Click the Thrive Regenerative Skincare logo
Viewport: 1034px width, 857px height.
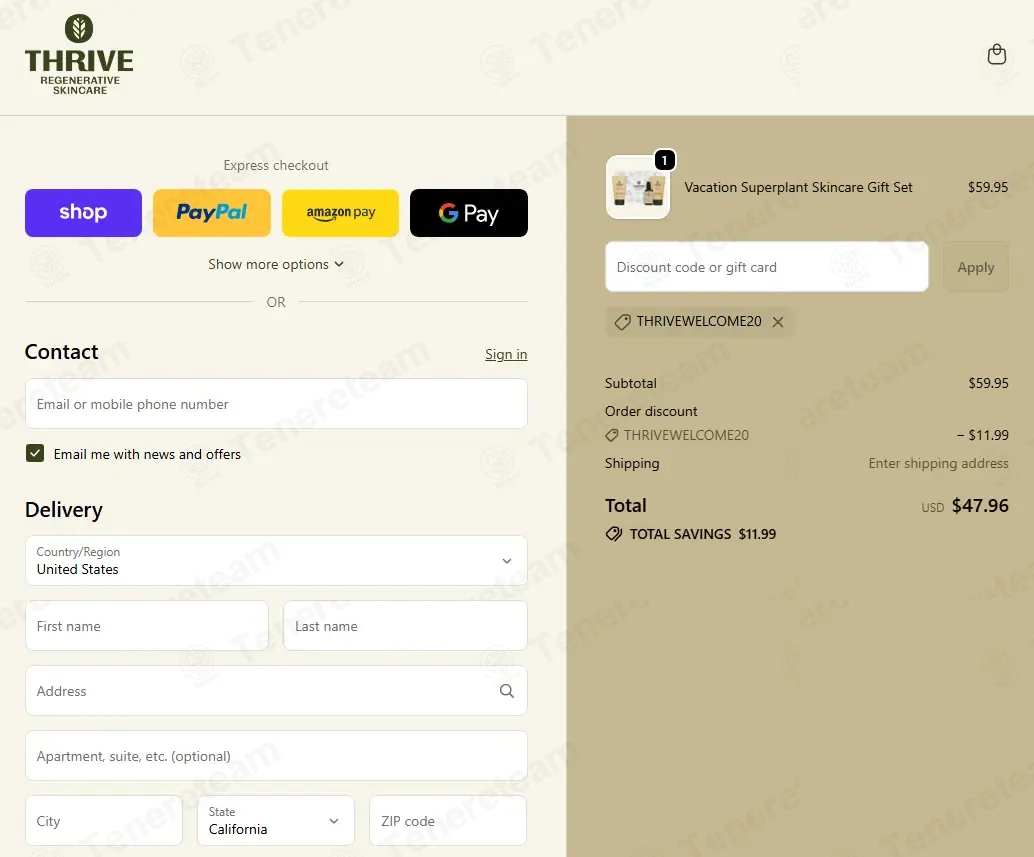pyautogui.click(x=79, y=55)
